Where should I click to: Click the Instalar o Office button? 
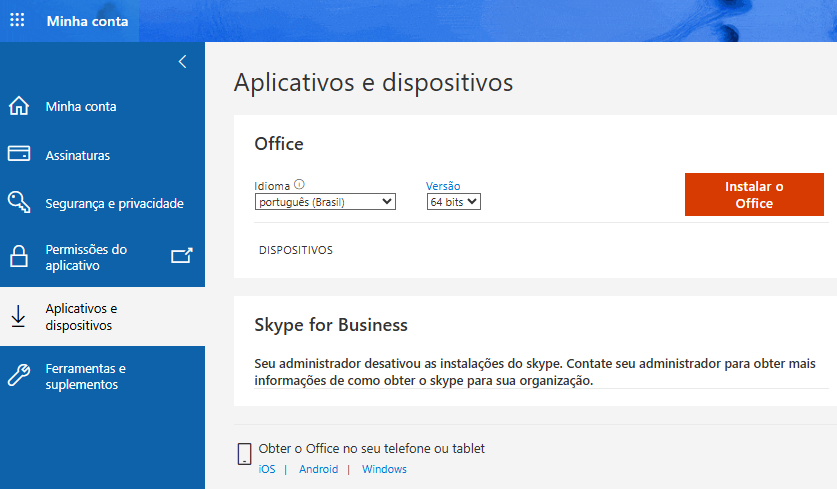click(754, 194)
